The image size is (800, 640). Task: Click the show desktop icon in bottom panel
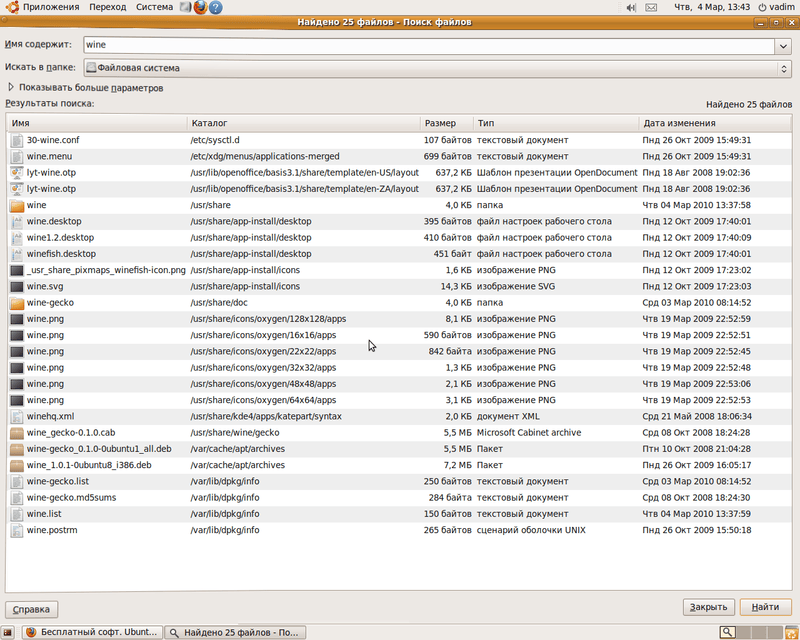pos(10,632)
